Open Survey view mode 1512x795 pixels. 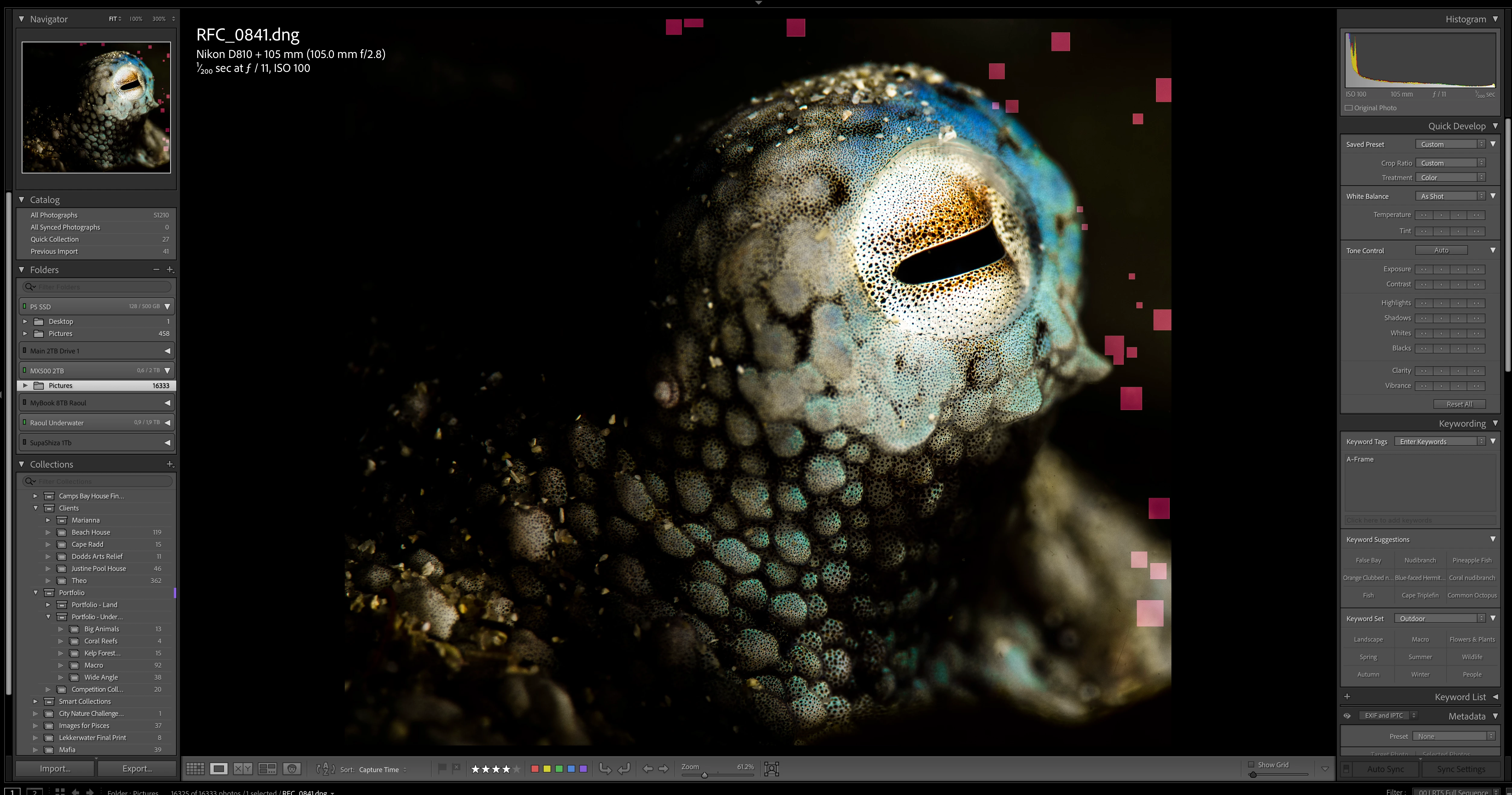point(267,769)
